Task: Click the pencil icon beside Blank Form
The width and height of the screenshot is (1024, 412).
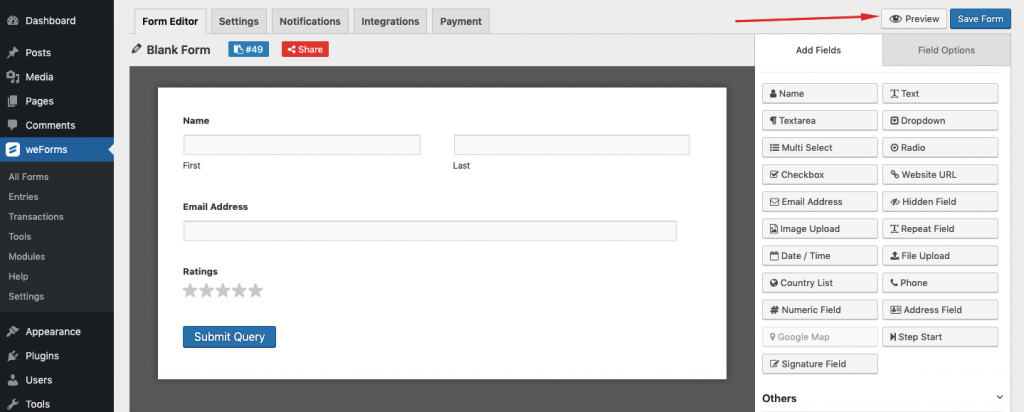Action: 136,49
